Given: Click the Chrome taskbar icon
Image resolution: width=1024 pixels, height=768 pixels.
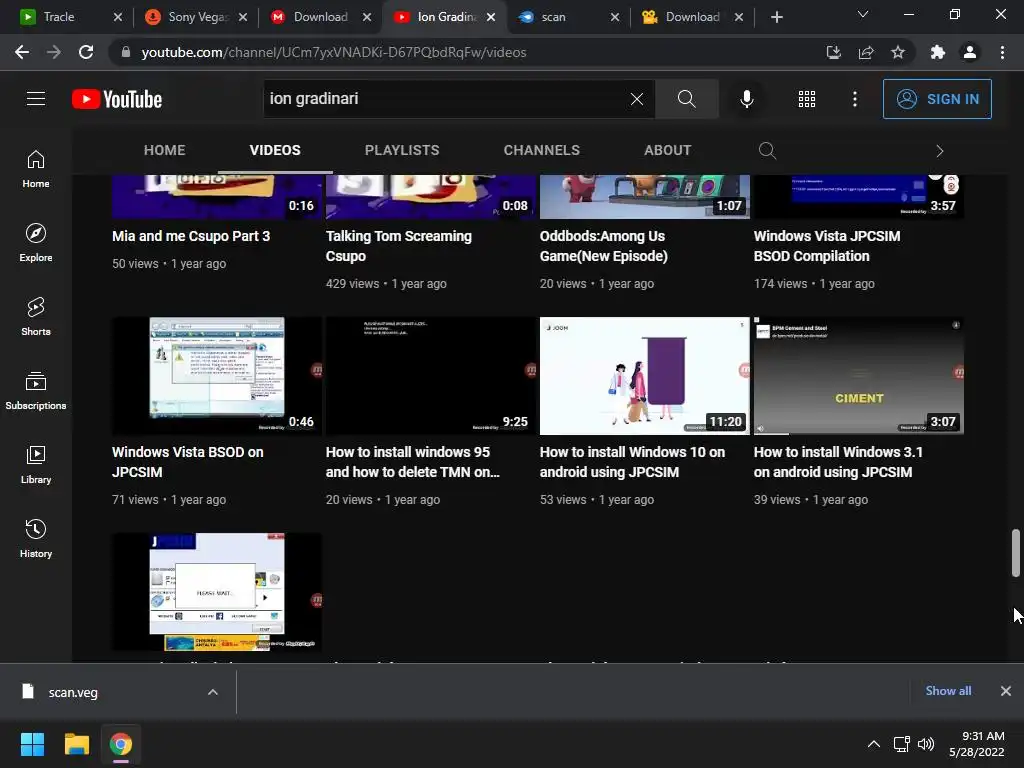Looking at the screenshot, I should tap(121, 744).
